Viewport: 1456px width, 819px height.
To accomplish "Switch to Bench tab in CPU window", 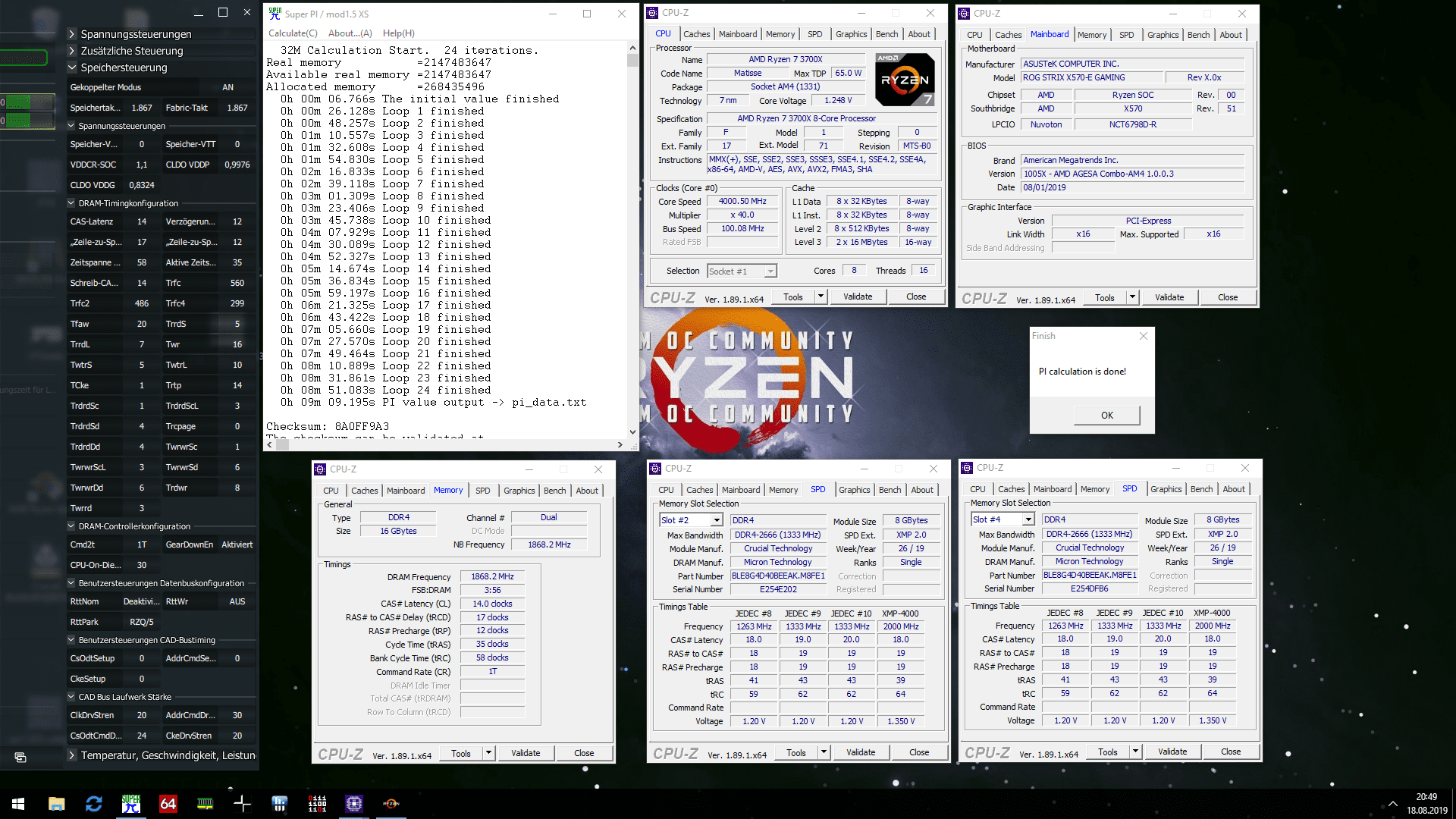I will click(x=886, y=34).
